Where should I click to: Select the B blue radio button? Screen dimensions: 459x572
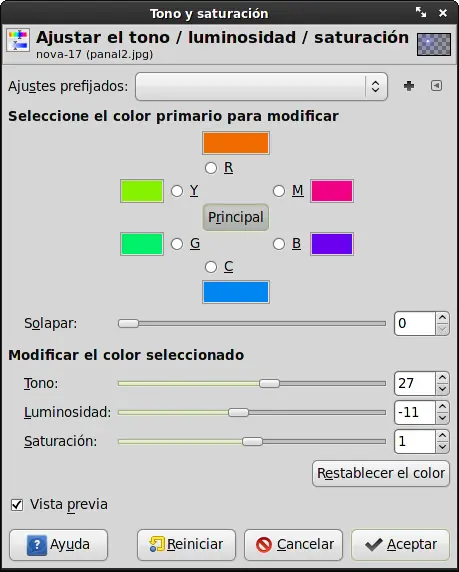pos(279,244)
